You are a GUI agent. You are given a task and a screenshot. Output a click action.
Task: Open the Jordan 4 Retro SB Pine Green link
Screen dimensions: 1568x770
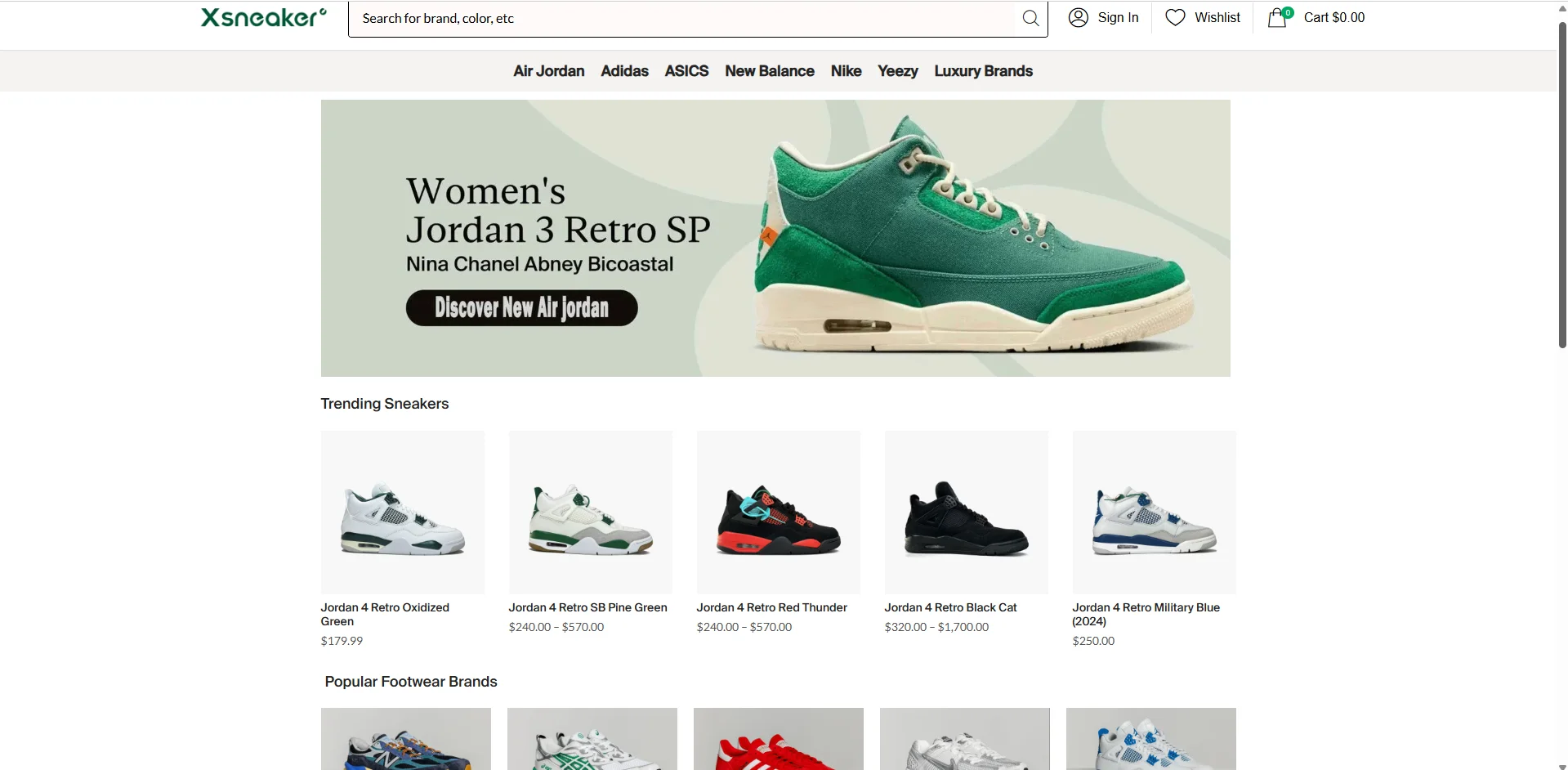tap(587, 607)
